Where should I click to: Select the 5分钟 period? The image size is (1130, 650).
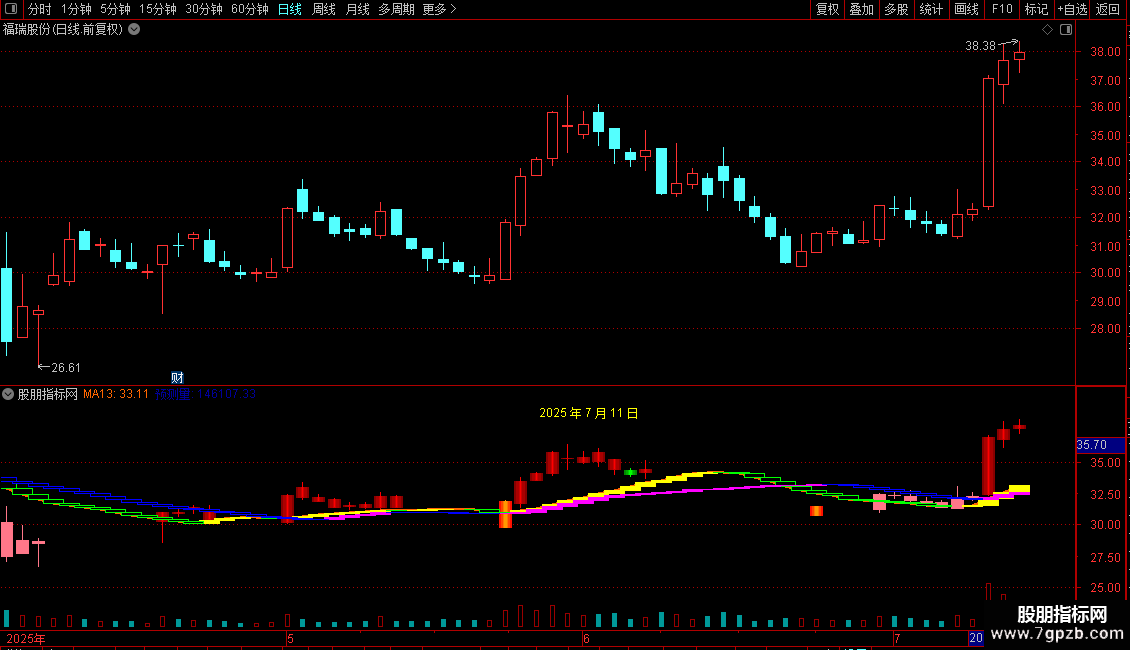(115, 9)
